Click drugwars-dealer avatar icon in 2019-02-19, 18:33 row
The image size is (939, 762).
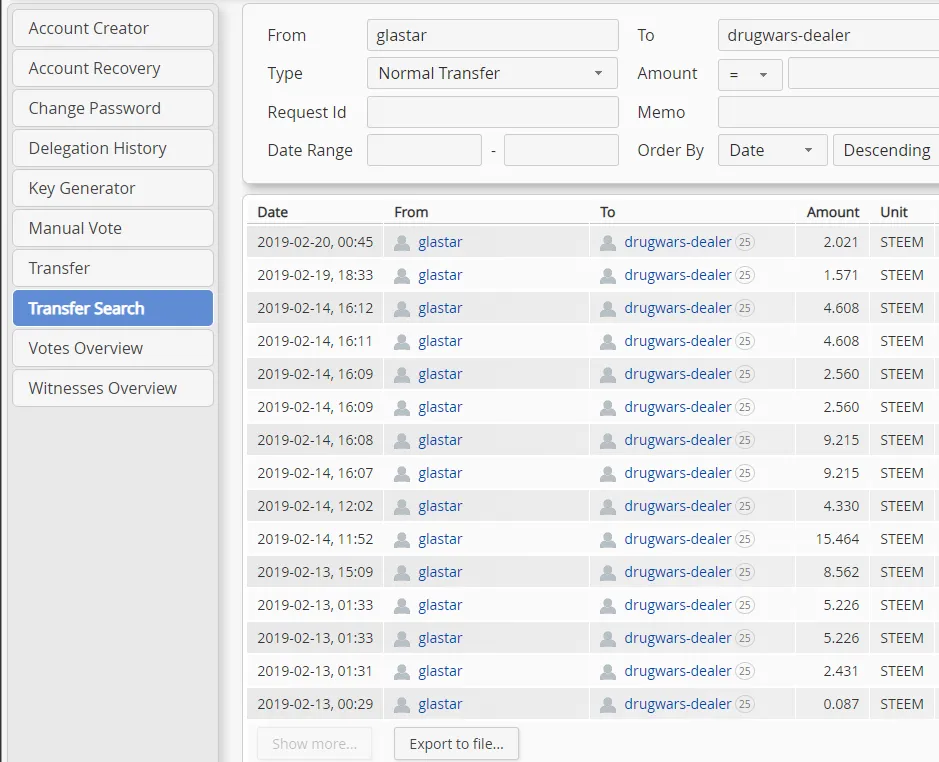[x=608, y=276]
